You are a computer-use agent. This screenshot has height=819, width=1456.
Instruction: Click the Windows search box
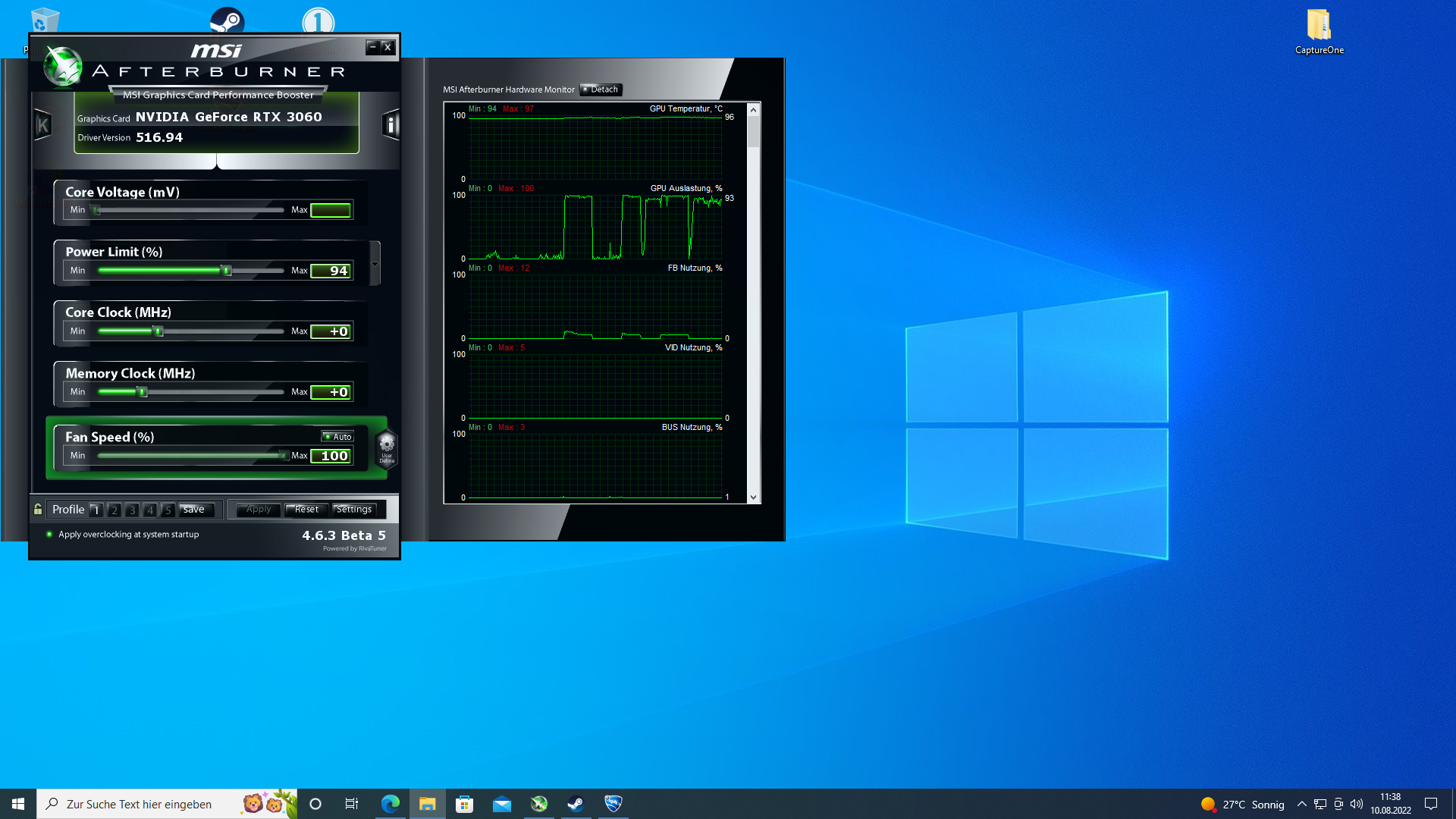(167, 804)
